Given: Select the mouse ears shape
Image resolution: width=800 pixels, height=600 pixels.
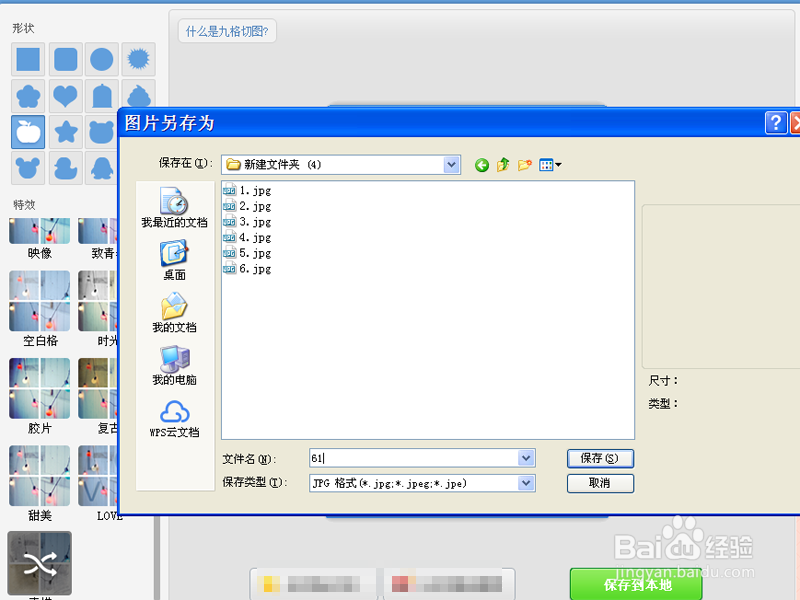Looking at the screenshot, I should pos(28,168).
